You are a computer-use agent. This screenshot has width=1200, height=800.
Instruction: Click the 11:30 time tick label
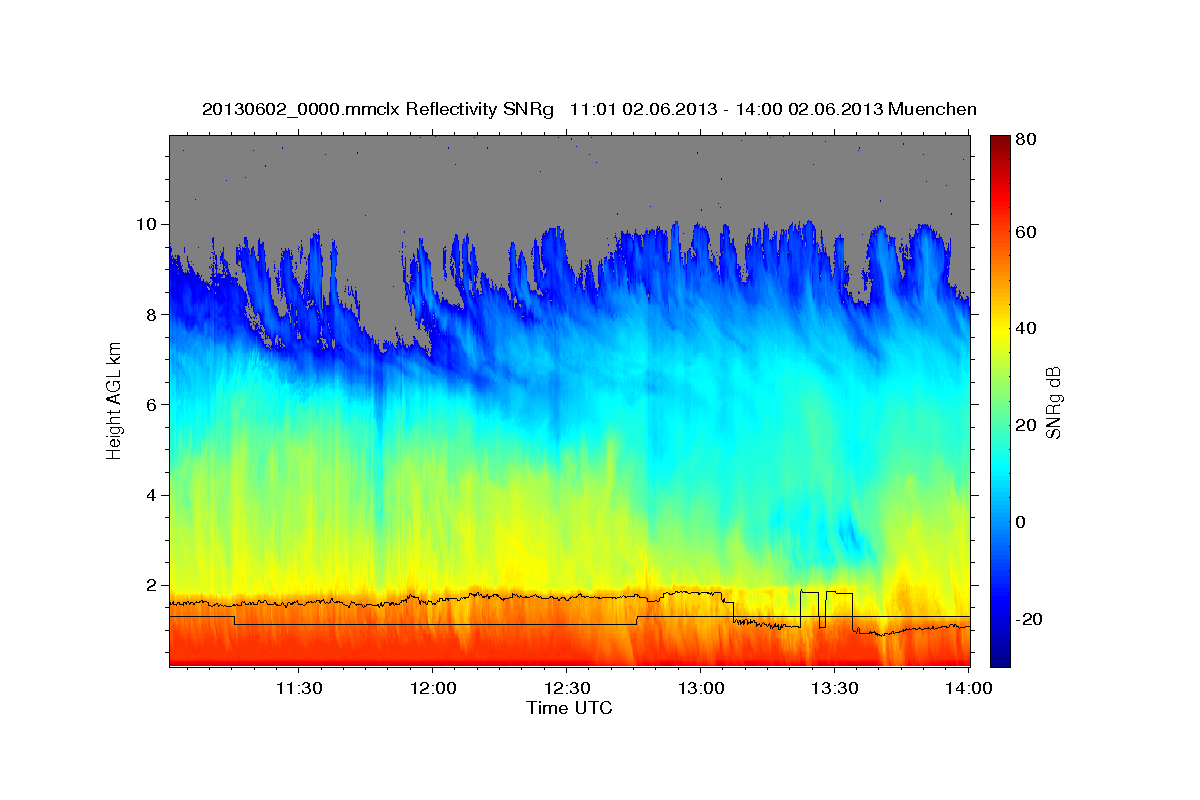298,689
